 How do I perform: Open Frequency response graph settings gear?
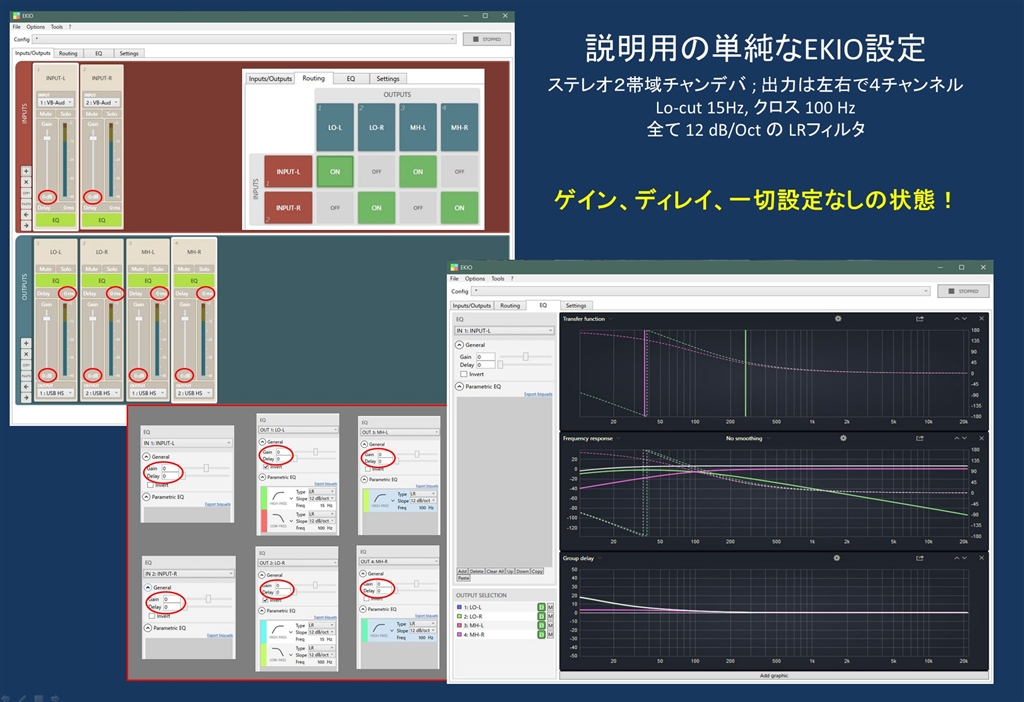(843, 438)
